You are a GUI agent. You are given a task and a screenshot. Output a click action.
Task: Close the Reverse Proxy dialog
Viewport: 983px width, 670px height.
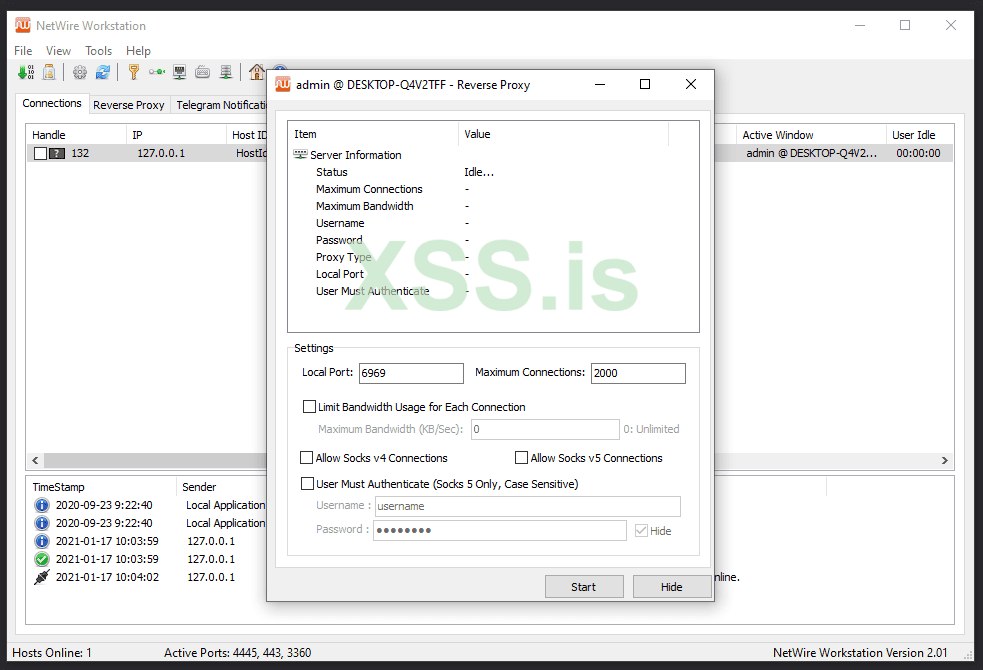point(691,84)
